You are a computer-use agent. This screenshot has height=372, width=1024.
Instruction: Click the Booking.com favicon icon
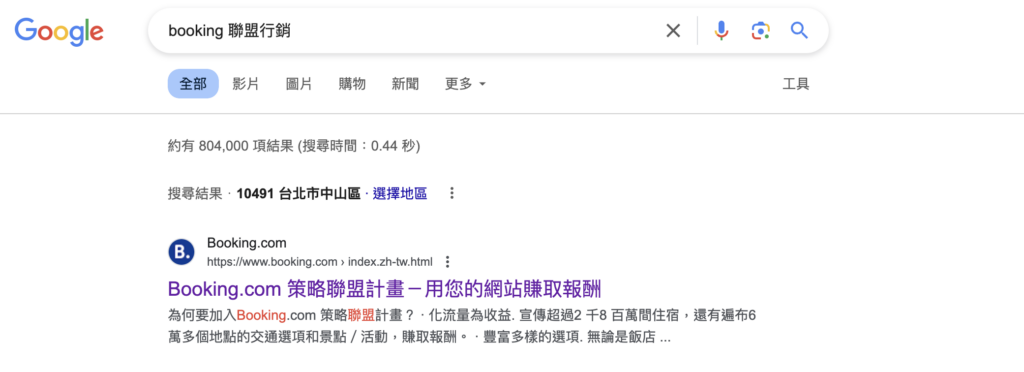coord(182,252)
